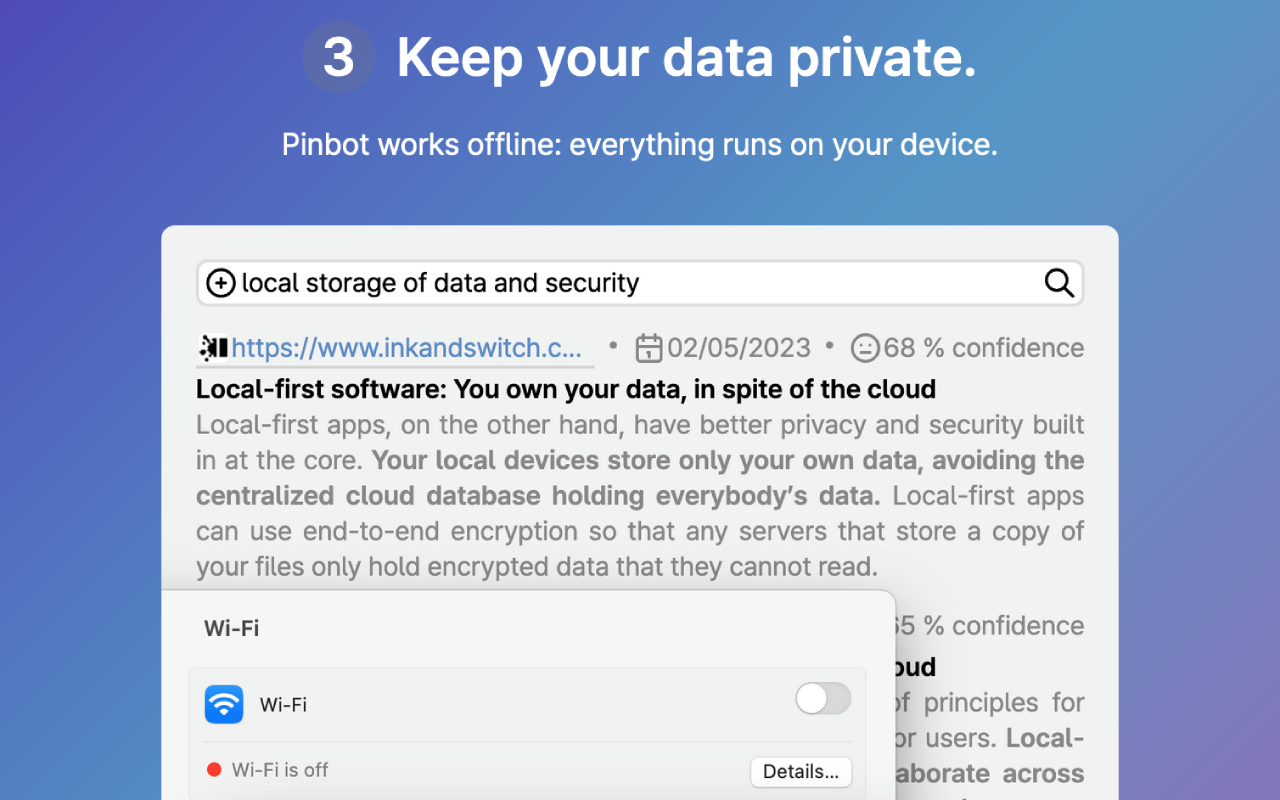Click the search field with local storage query
Viewport: 1280px width, 800px height.
pos(640,283)
